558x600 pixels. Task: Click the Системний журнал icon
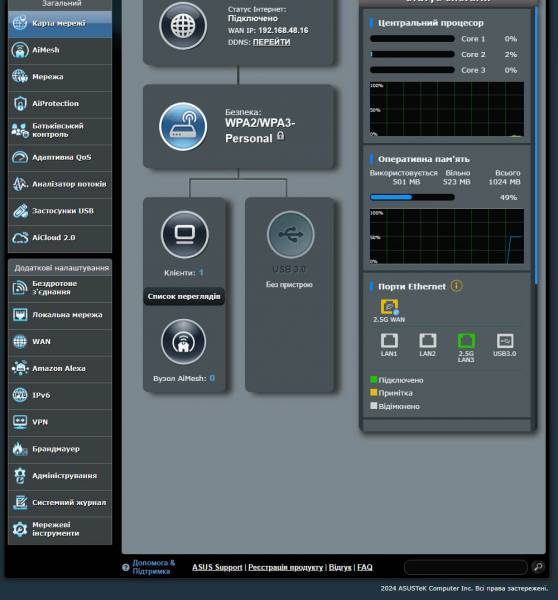click(x=20, y=502)
